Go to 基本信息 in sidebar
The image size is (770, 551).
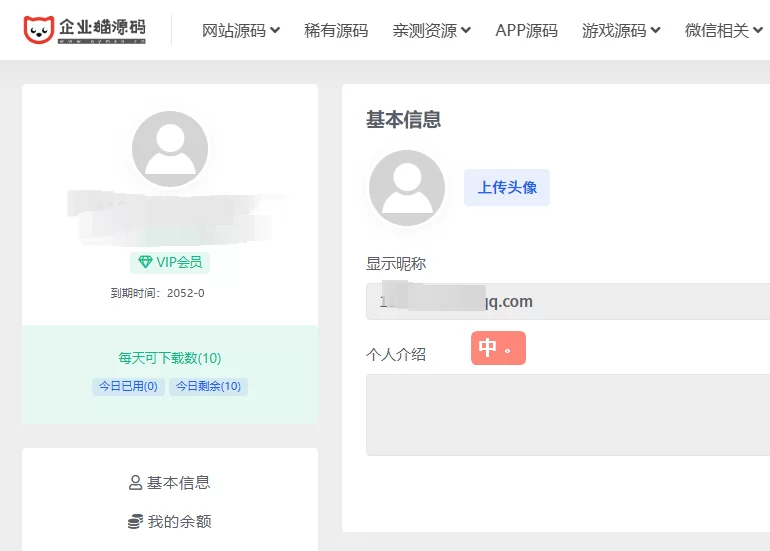click(x=170, y=483)
